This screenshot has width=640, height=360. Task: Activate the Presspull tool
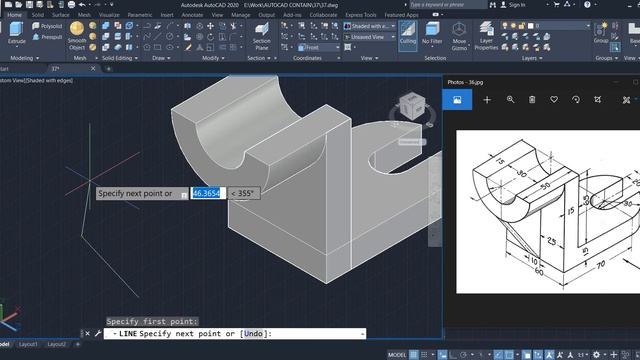coord(47,37)
